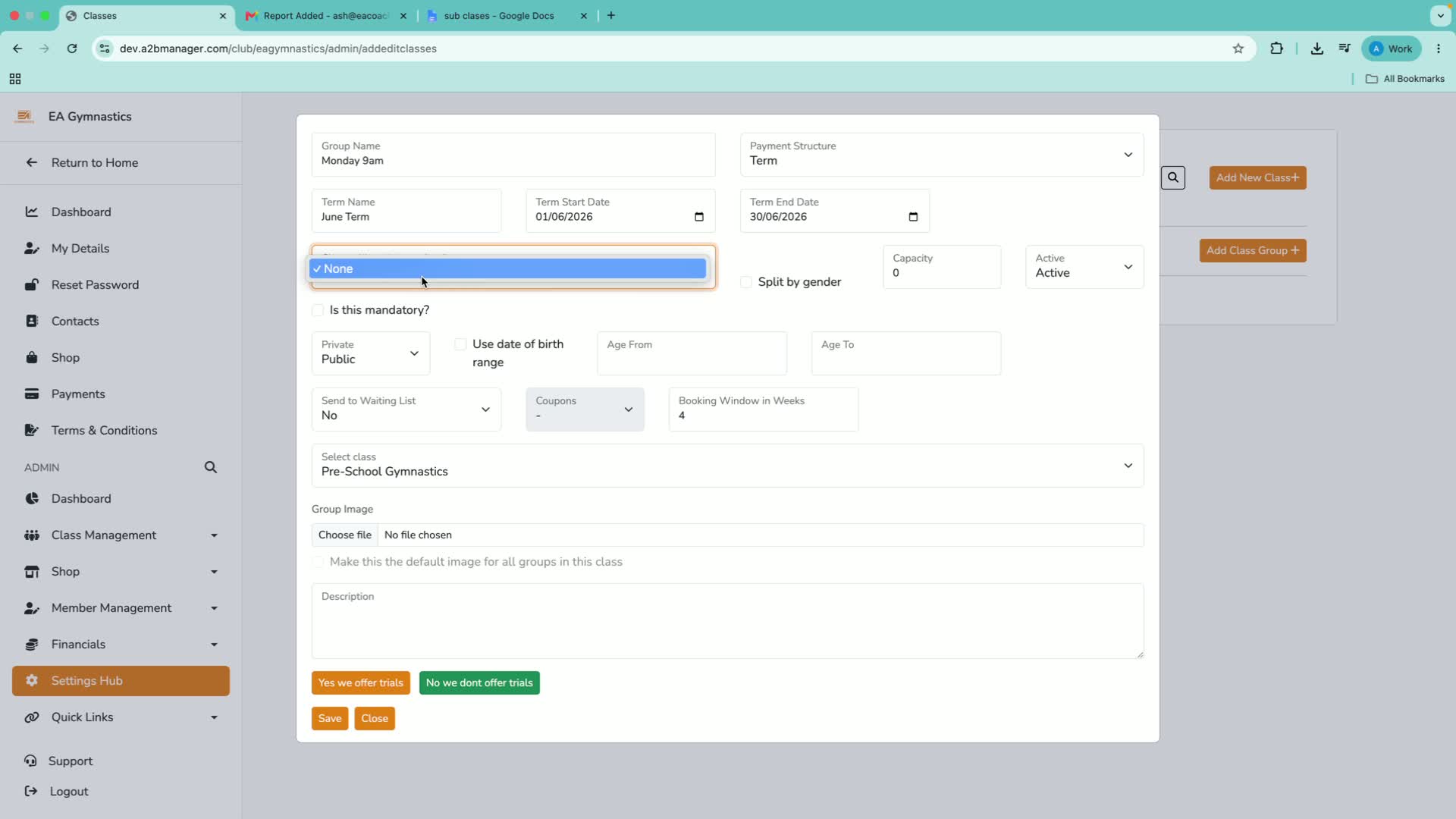Select the None option in the open list
Screen dimensions: 1456x819
coord(507,268)
